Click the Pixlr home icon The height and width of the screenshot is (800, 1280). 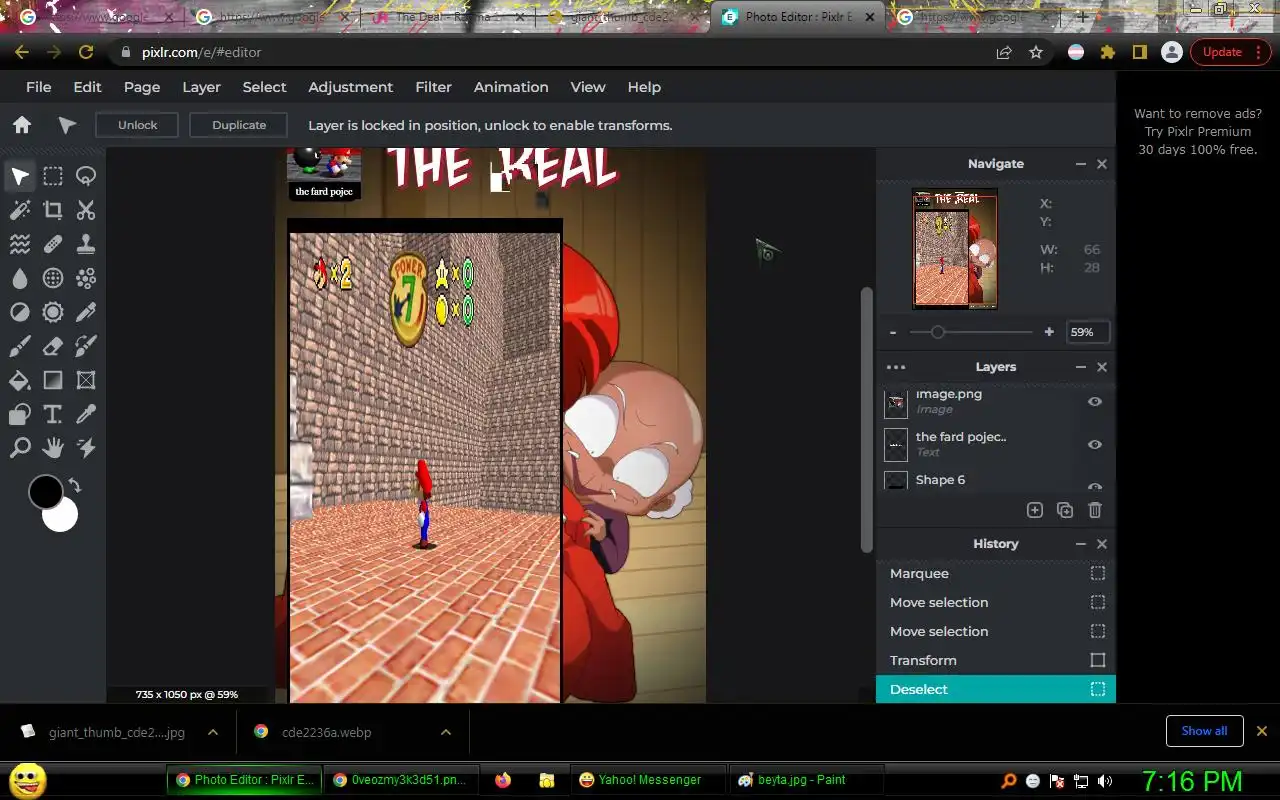coord(22,125)
